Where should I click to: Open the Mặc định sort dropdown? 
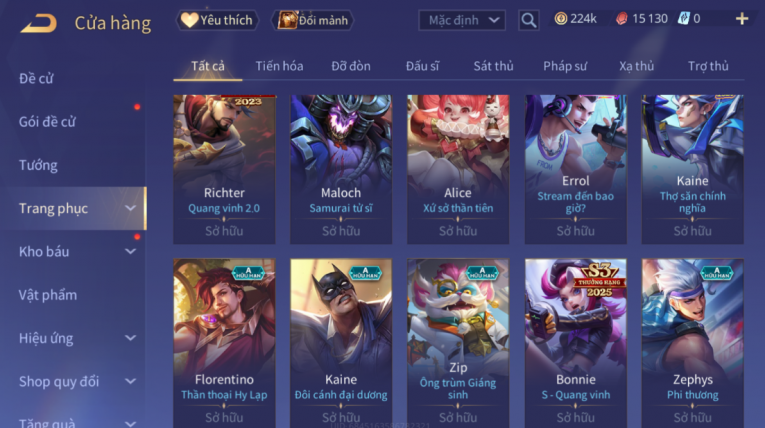tap(462, 20)
